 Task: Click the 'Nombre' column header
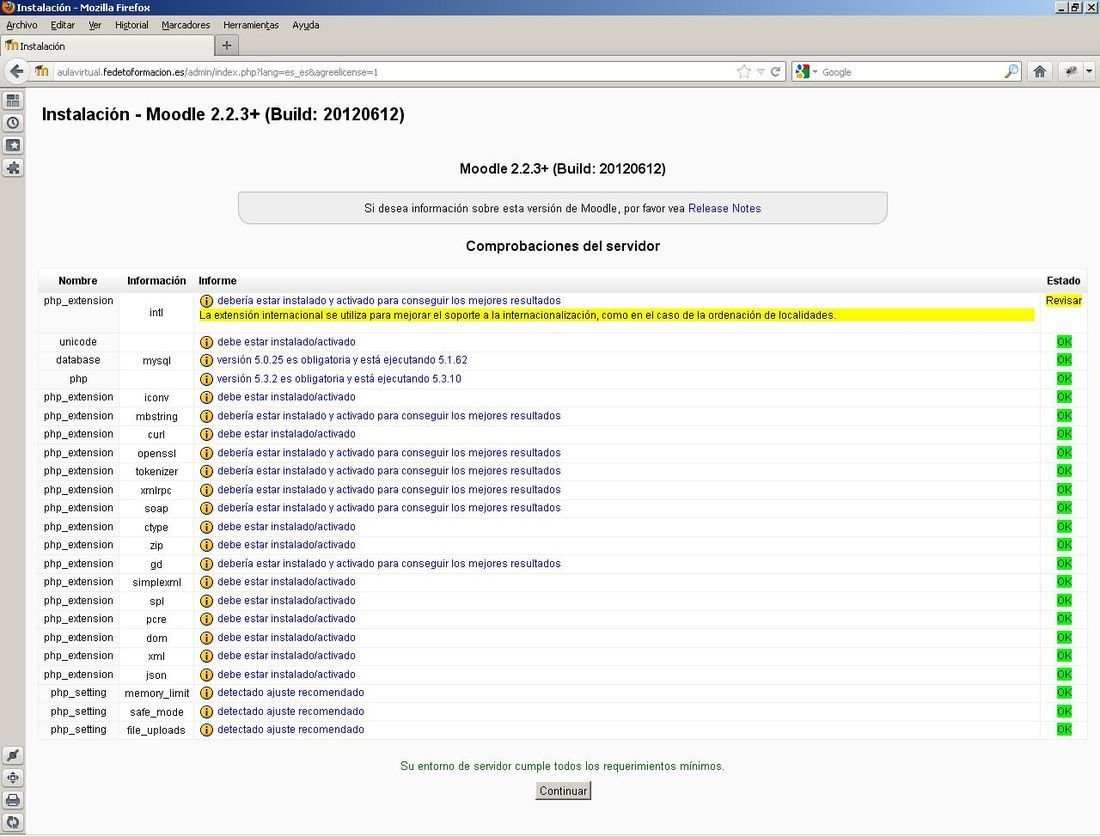pyautogui.click(x=78, y=281)
